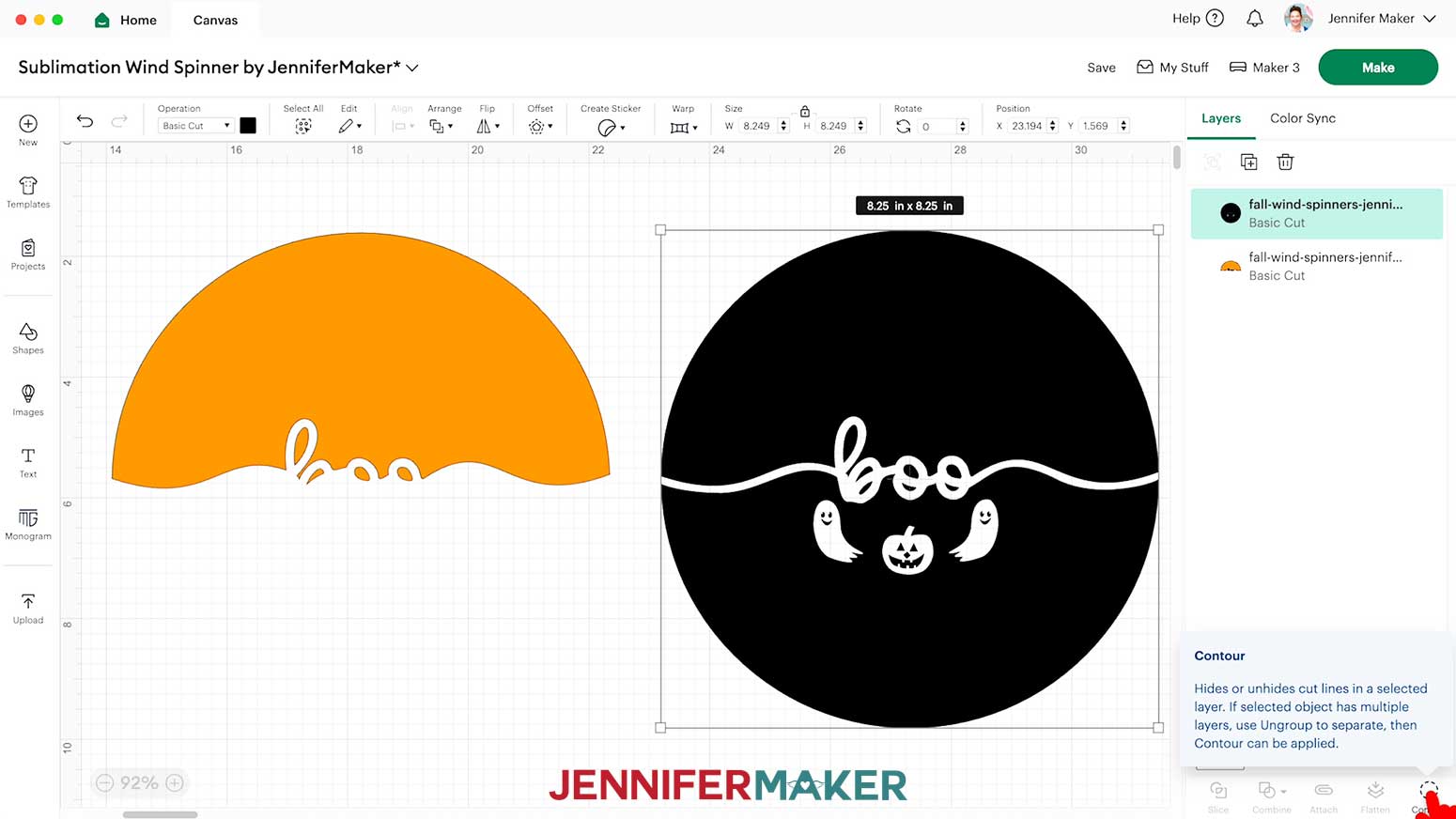1456x819 pixels.
Task: Click the Select All icon
Action: coord(302,126)
